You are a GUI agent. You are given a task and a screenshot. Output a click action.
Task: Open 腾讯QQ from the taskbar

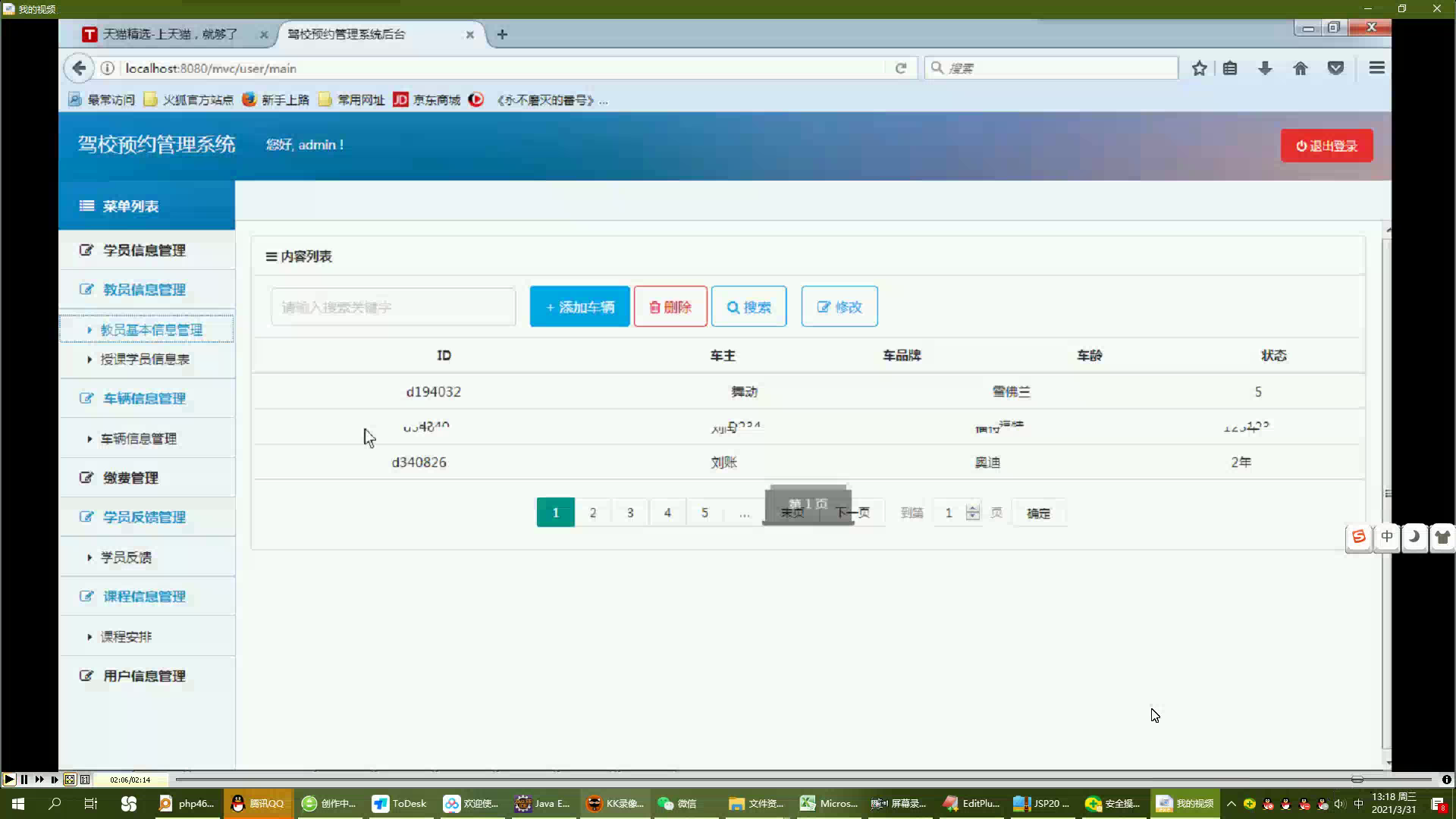click(x=258, y=804)
